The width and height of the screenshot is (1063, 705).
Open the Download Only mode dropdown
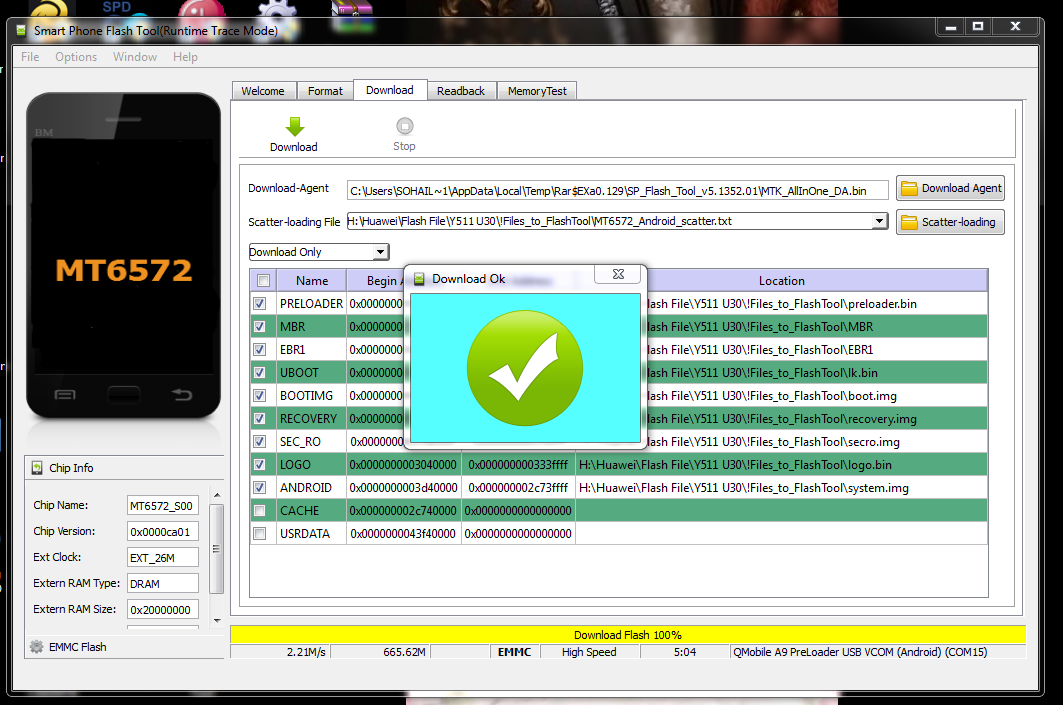click(x=319, y=252)
